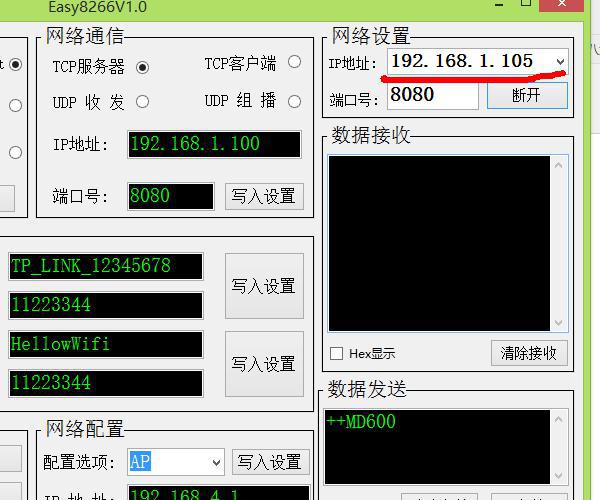Expand the 192.168.1.105 IP address dropdown
Screen dimensions: 600x500
click(x=560, y=62)
